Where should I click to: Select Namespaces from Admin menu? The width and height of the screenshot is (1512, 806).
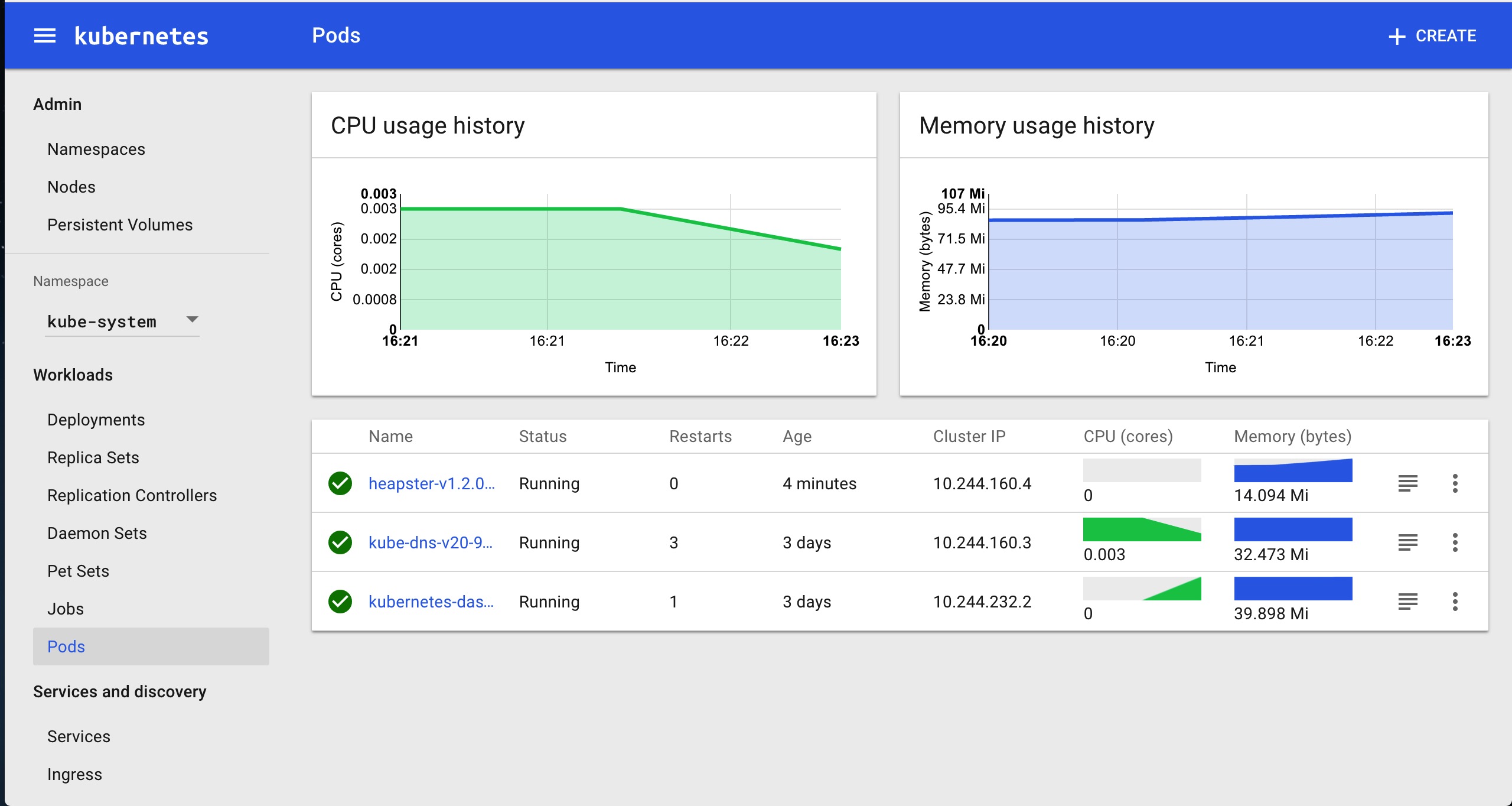pyautogui.click(x=96, y=148)
